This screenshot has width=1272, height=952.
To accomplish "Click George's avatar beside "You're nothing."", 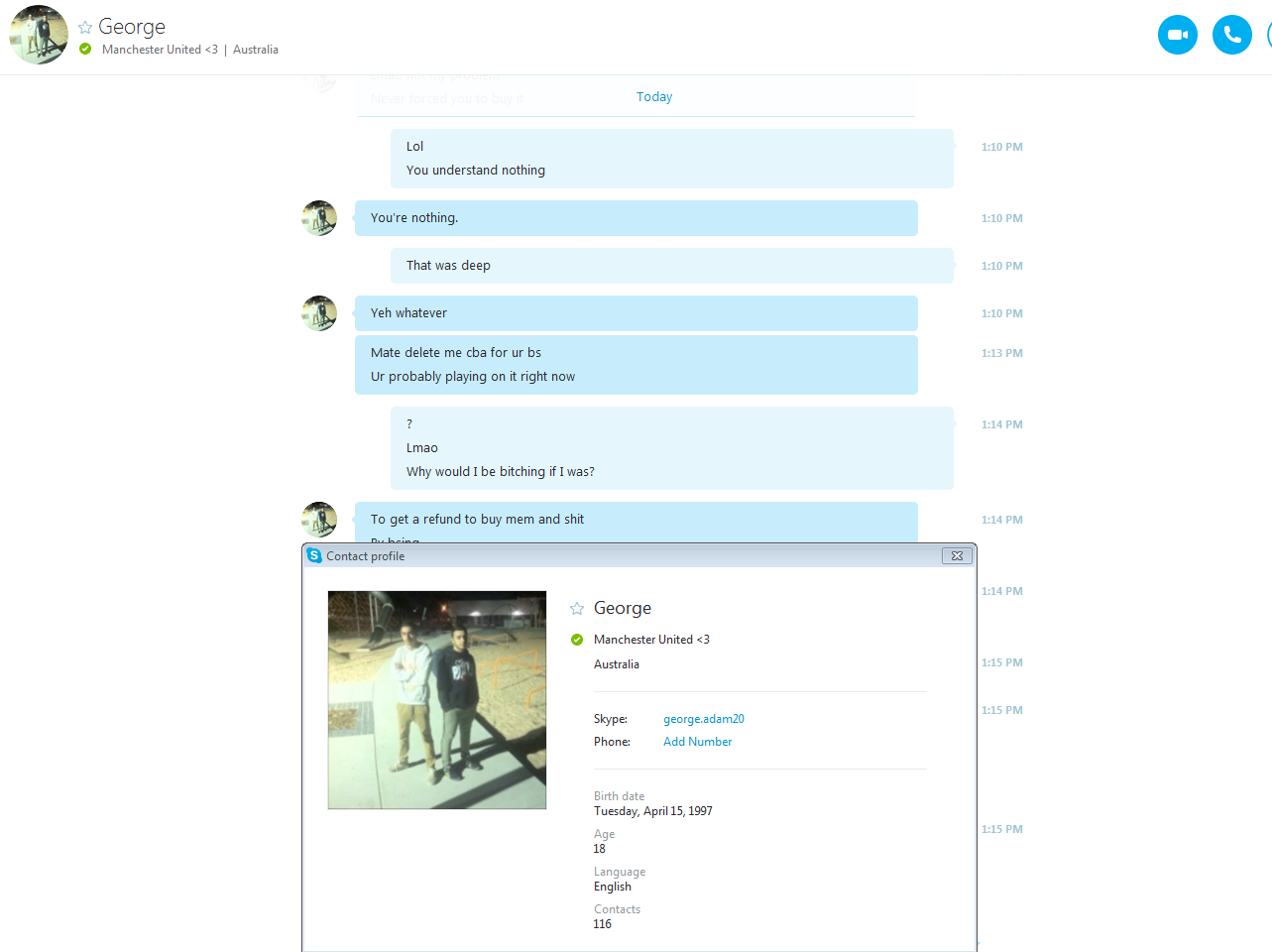I will coord(319,218).
